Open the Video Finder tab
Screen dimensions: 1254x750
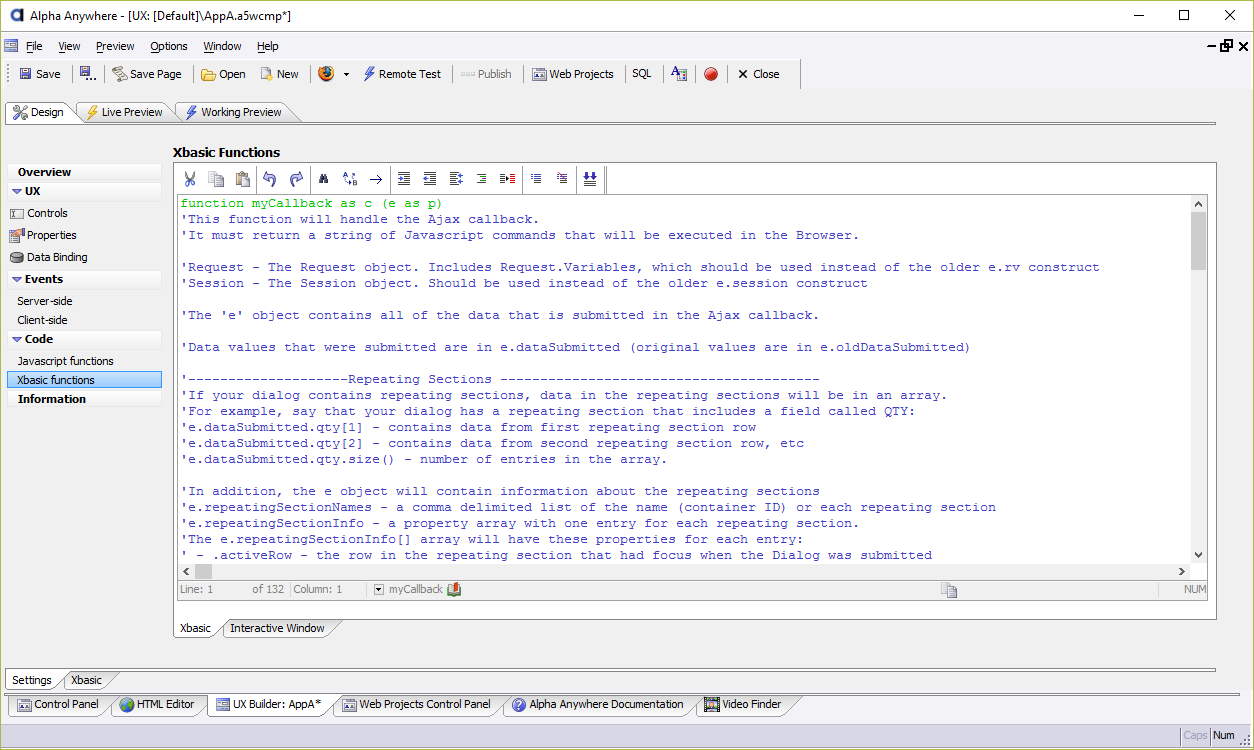point(743,704)
